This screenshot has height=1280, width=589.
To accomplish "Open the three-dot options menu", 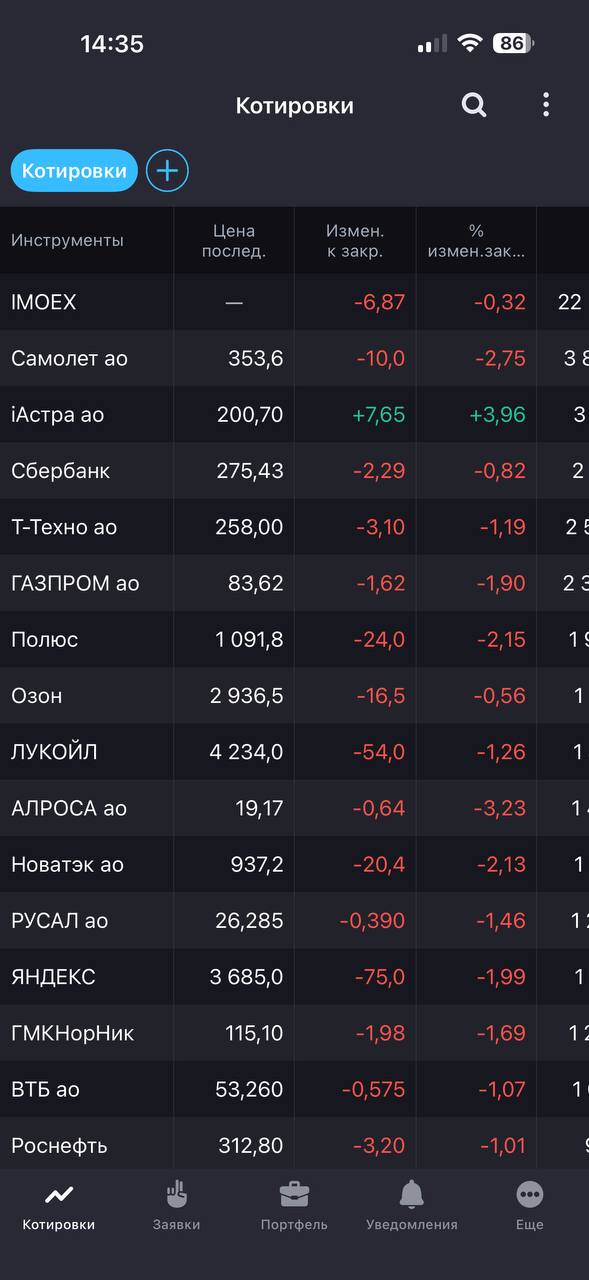I will click(546, 105).
